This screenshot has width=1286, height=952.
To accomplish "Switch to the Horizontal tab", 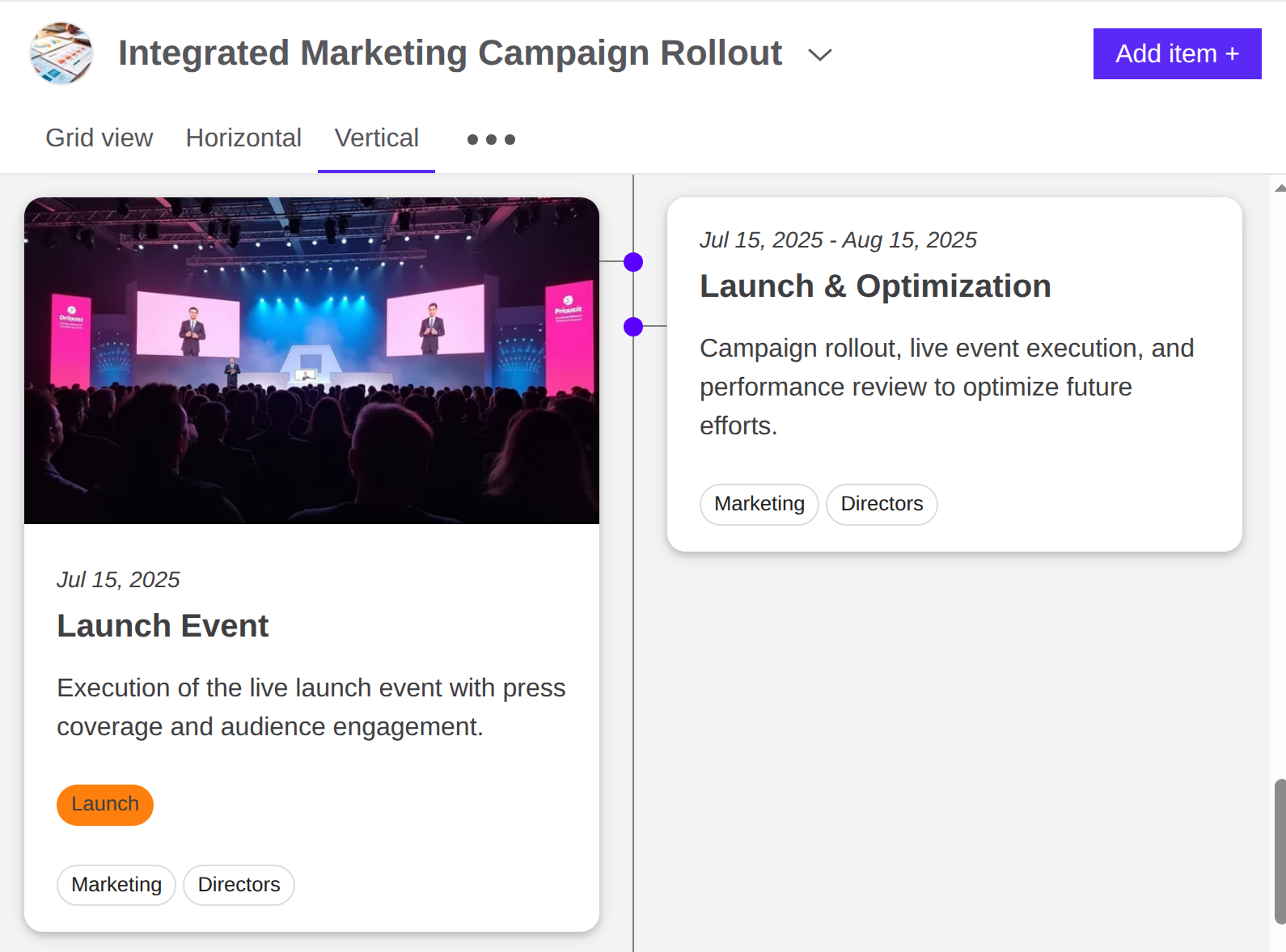I will 243,138.
